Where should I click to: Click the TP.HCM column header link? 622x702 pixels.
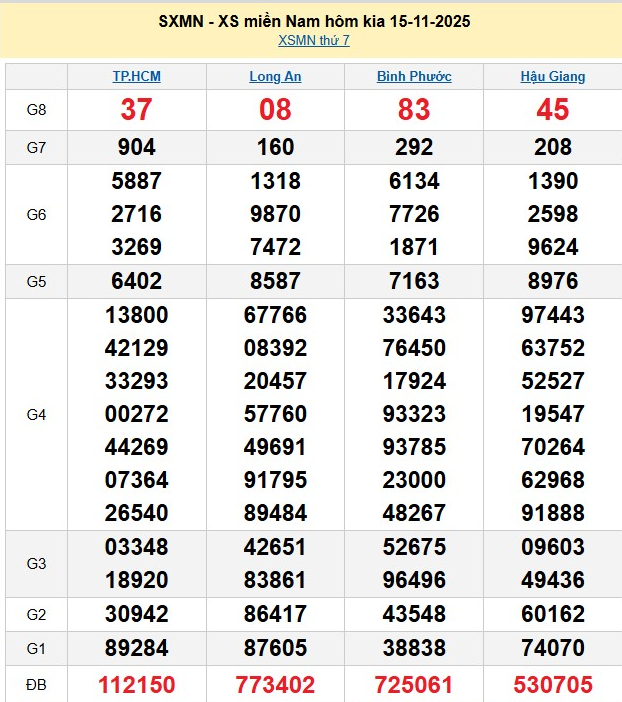136,76
